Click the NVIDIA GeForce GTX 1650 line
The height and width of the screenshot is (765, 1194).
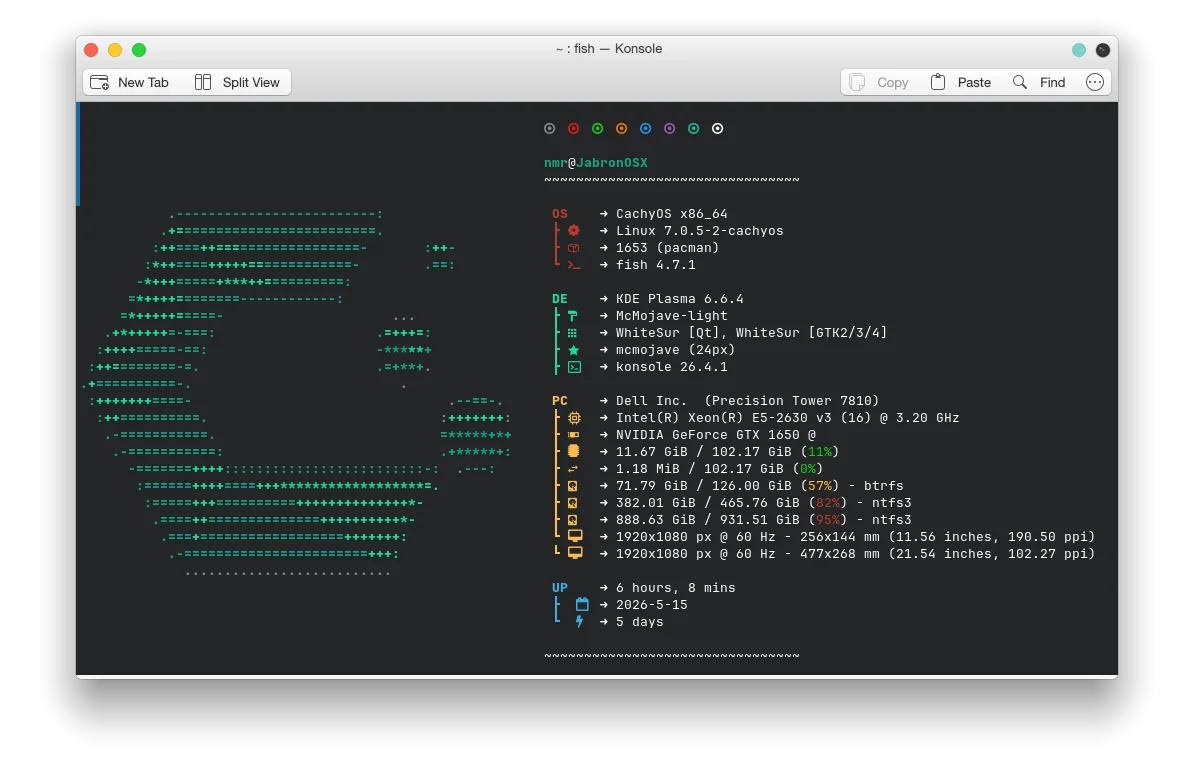tap(716, 435)
